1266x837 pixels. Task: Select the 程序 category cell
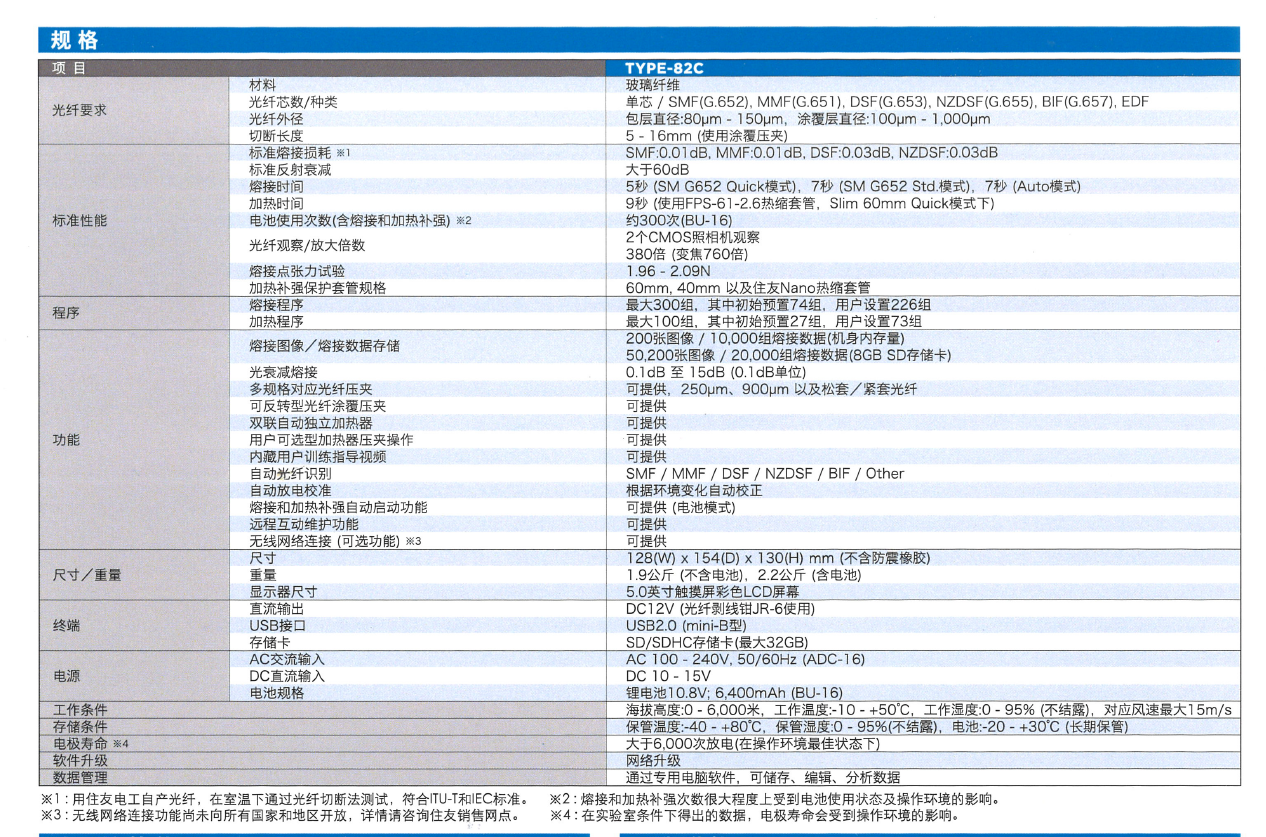[66, 313]
